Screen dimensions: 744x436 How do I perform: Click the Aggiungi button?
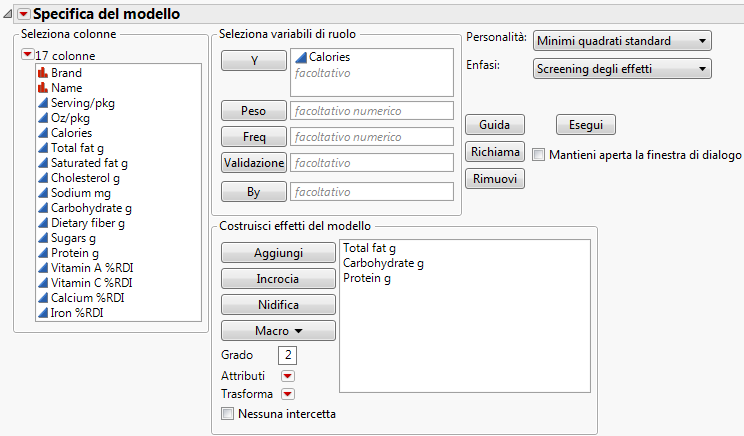point(278,253)
